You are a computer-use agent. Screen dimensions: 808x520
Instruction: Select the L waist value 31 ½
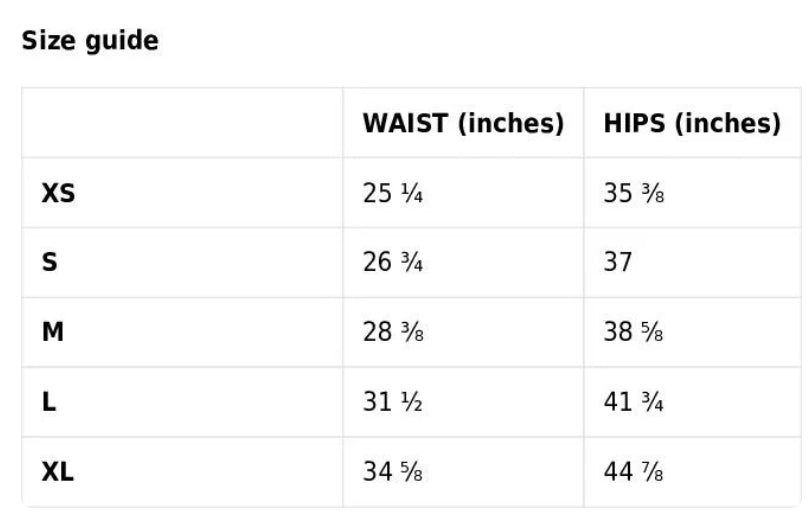[x=393, y=401]
